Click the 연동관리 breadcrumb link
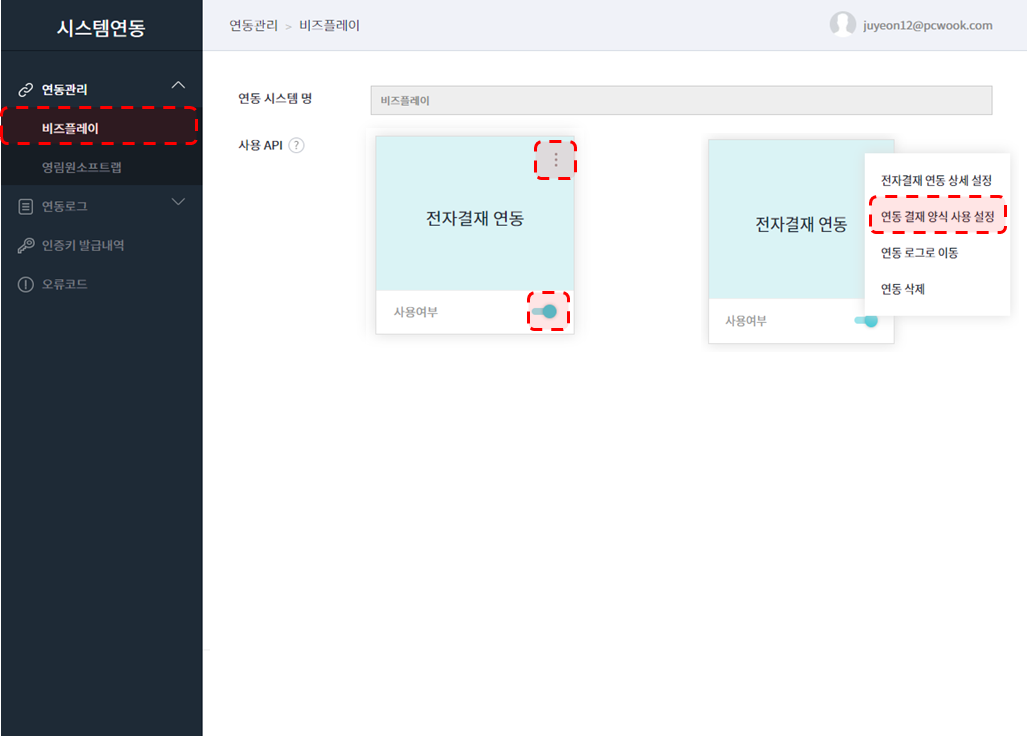Image resolution: width=1027 pixels, height=736 pixels. (x=253, y=25)
